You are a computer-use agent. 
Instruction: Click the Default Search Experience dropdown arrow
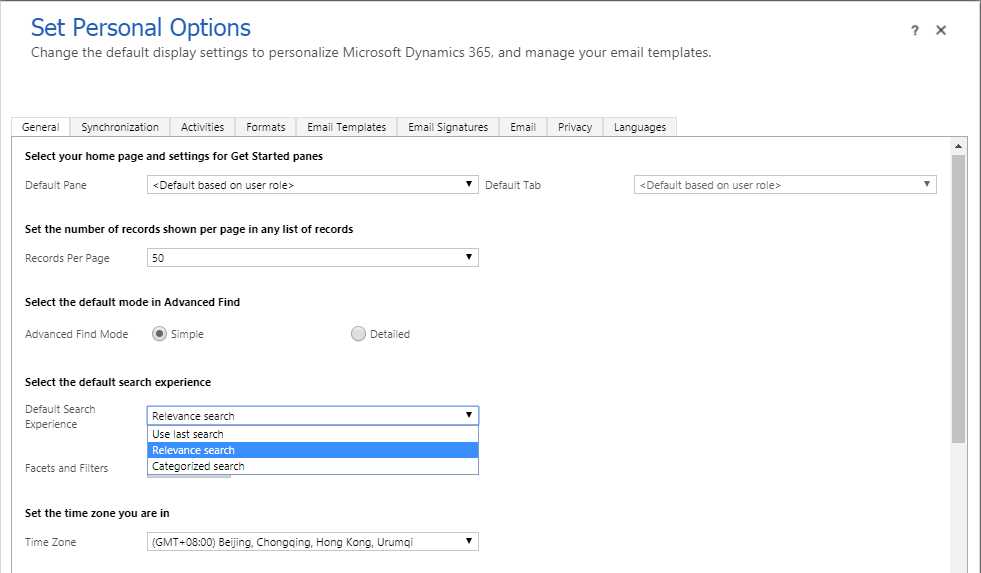469,416
